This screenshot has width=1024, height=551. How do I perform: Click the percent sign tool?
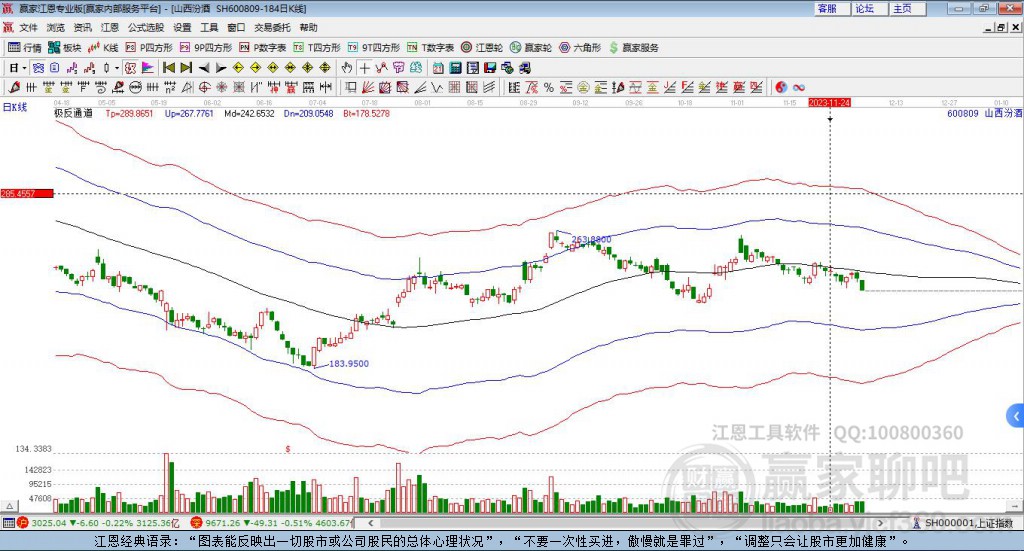tap(549, 87)
